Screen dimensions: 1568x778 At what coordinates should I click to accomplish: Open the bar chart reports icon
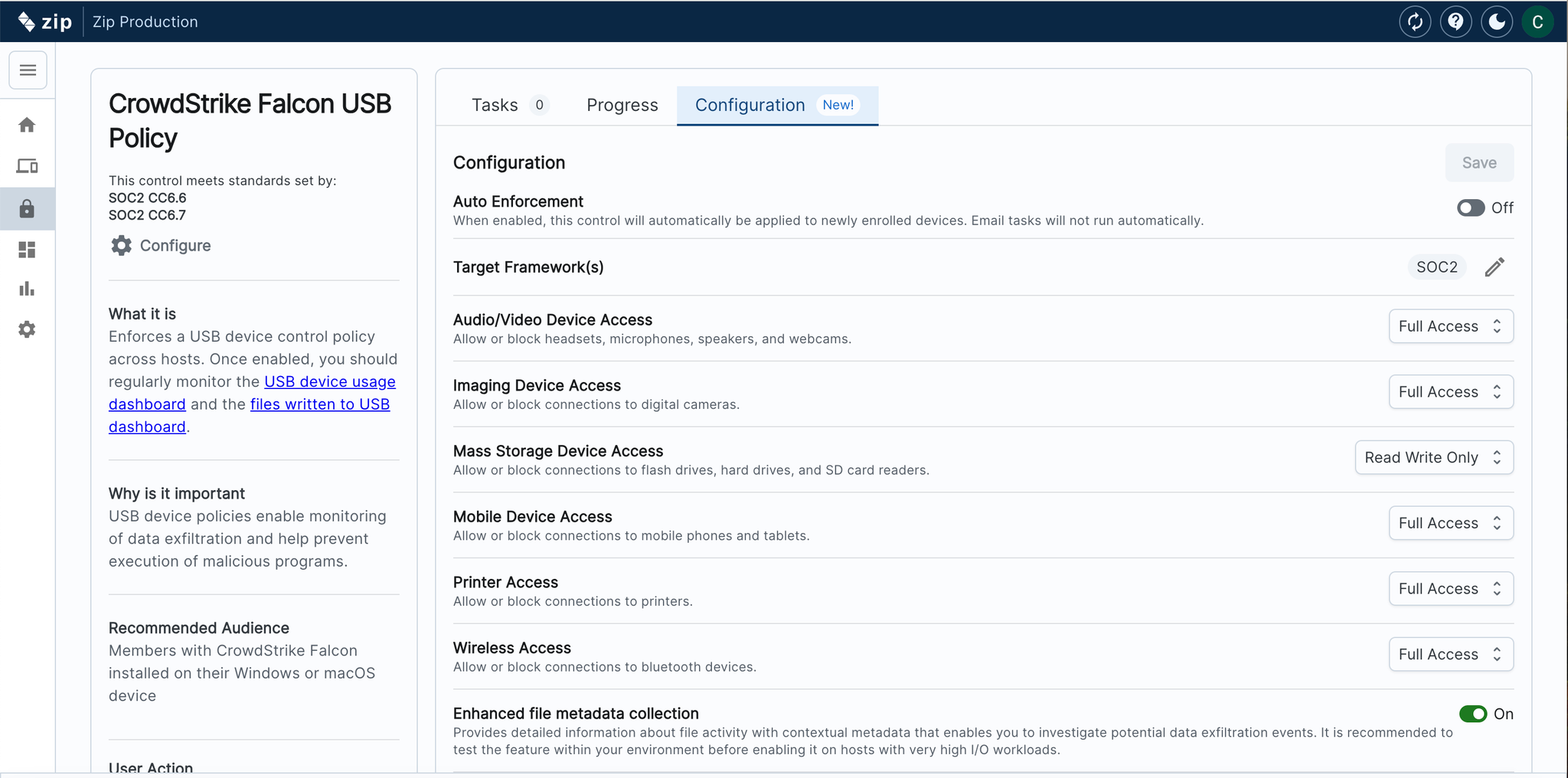[x=28, y=289]
